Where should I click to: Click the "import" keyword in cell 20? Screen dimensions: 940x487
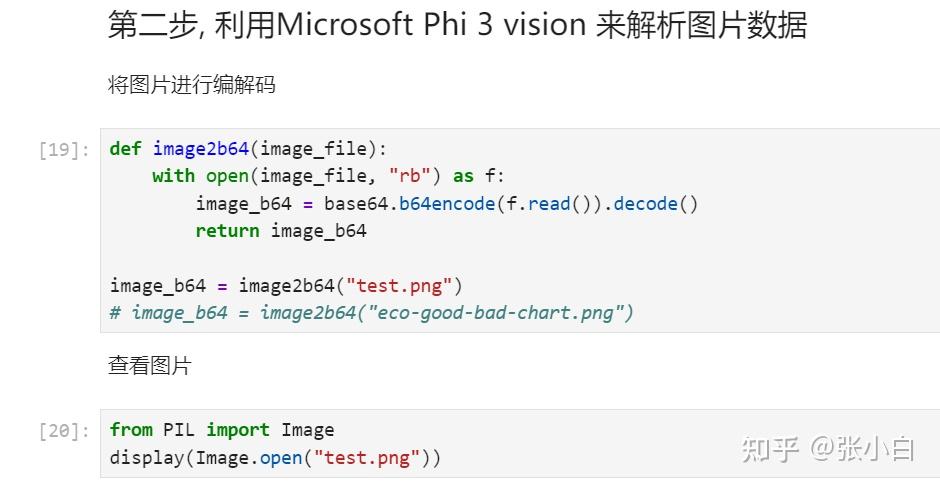click(238, 430)
